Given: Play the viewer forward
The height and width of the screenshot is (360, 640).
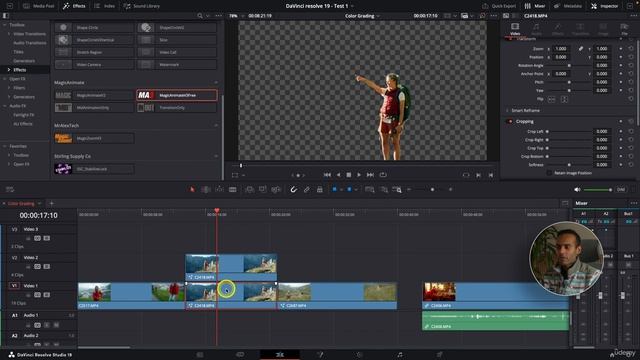Looking at the screenshot, I should [x=359, y=175].
